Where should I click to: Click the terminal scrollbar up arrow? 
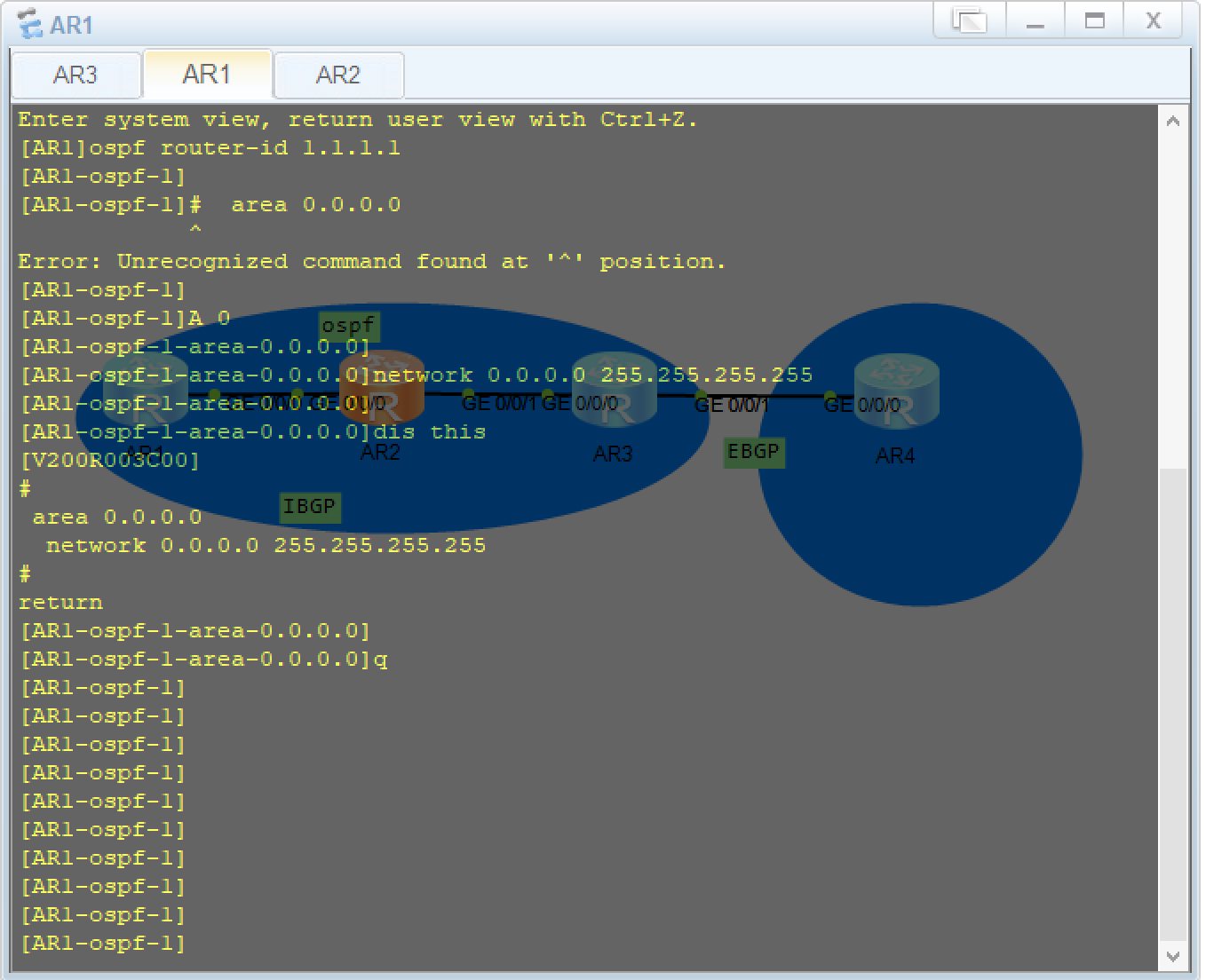(x=1173, y=121)
